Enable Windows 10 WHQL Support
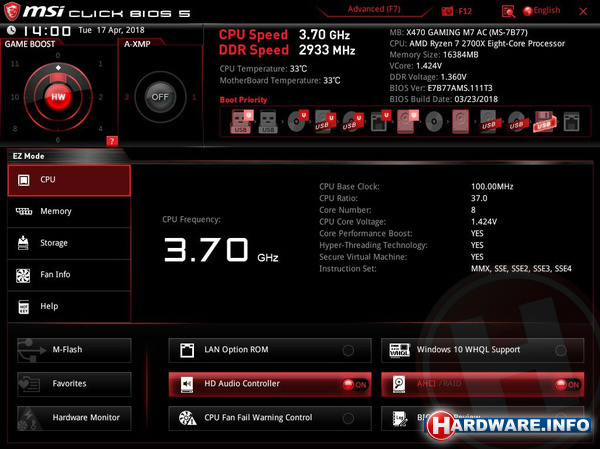Viewport: 600px width, 449px height. point(483,350)
